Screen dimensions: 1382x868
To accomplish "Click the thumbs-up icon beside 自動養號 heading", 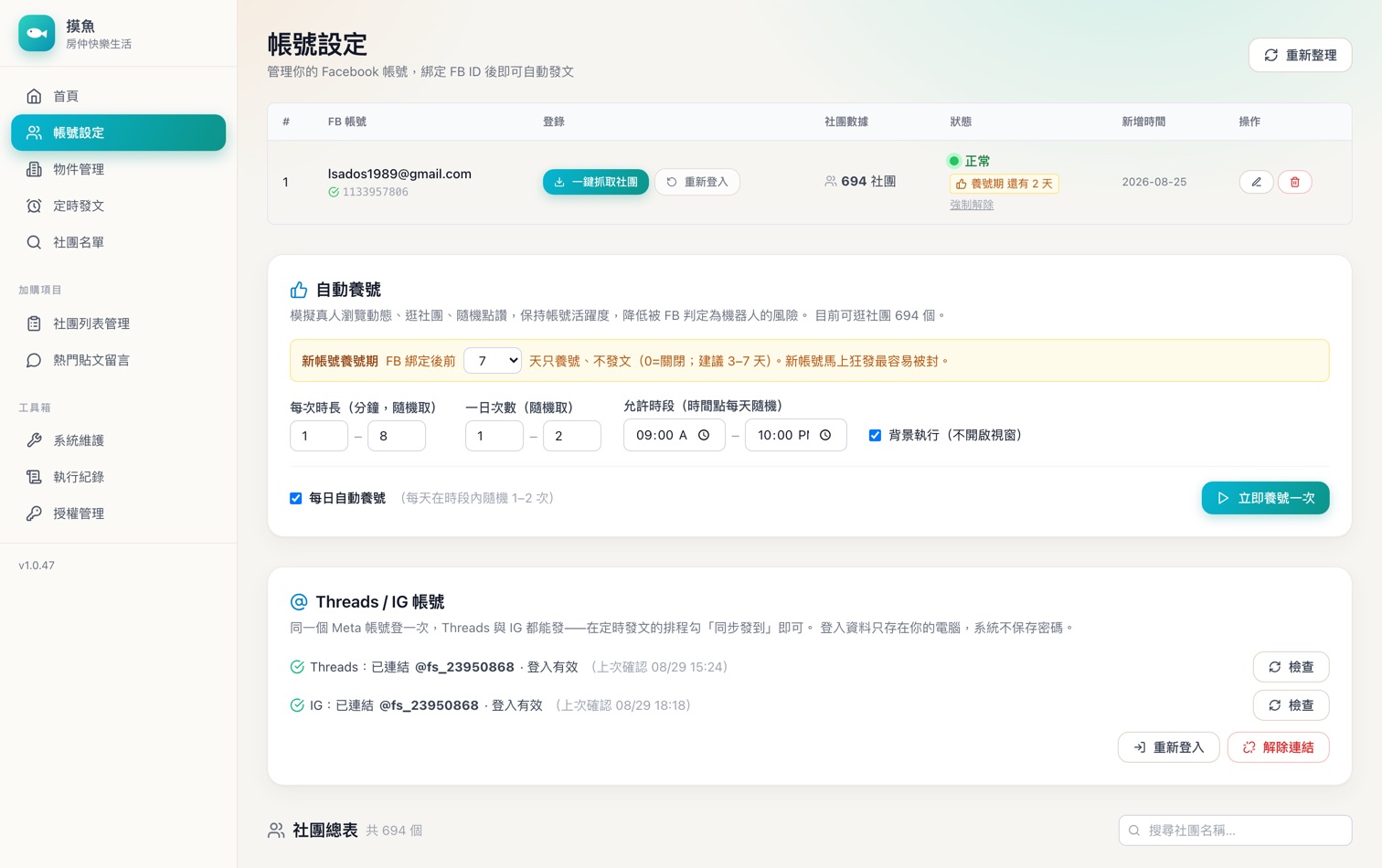I will pos(299,290).
